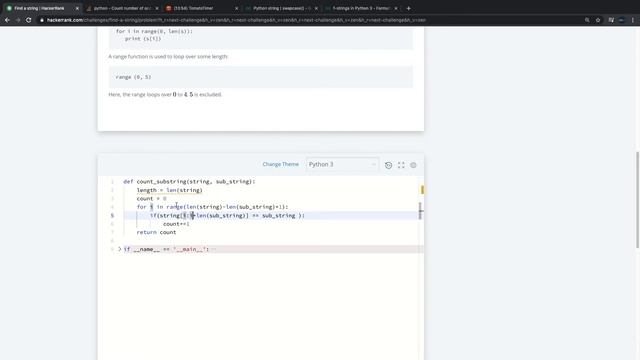Switch to the f-strings in Python 3 tab
This screenshot has height=360, width=640.
click(361, 8)
